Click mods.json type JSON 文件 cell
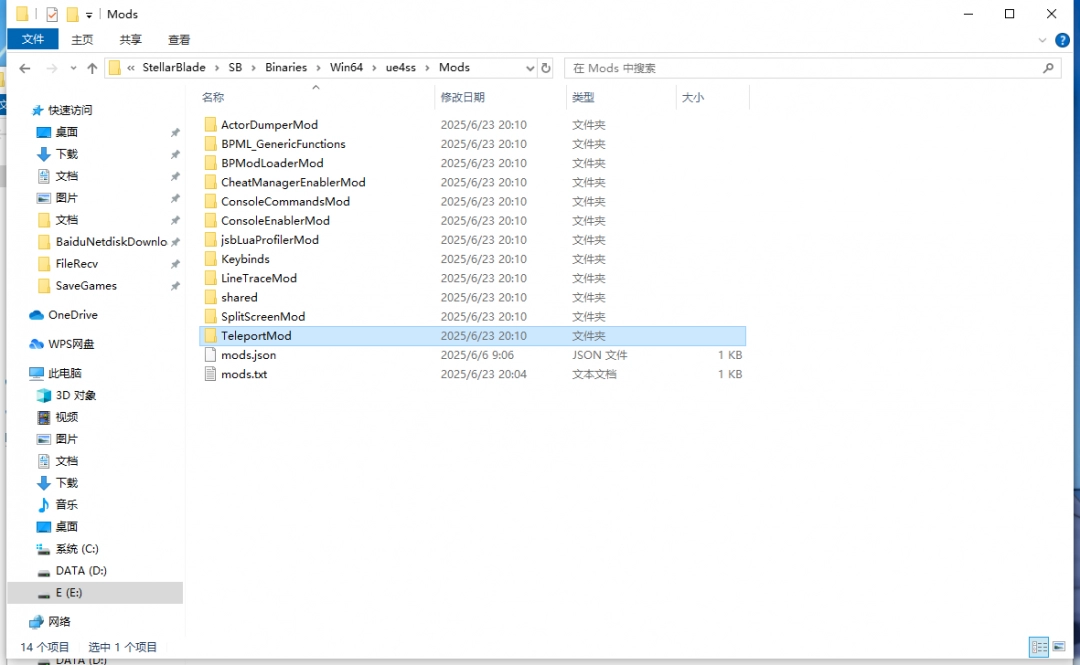 tap(599, 355)
